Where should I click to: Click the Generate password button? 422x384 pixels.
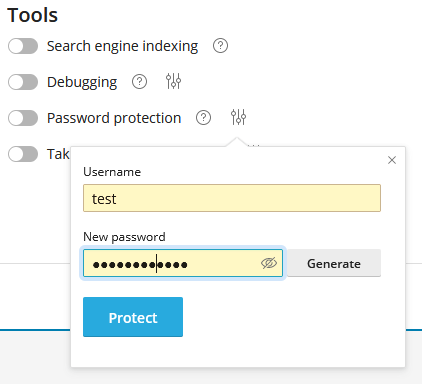click(334, 263)
